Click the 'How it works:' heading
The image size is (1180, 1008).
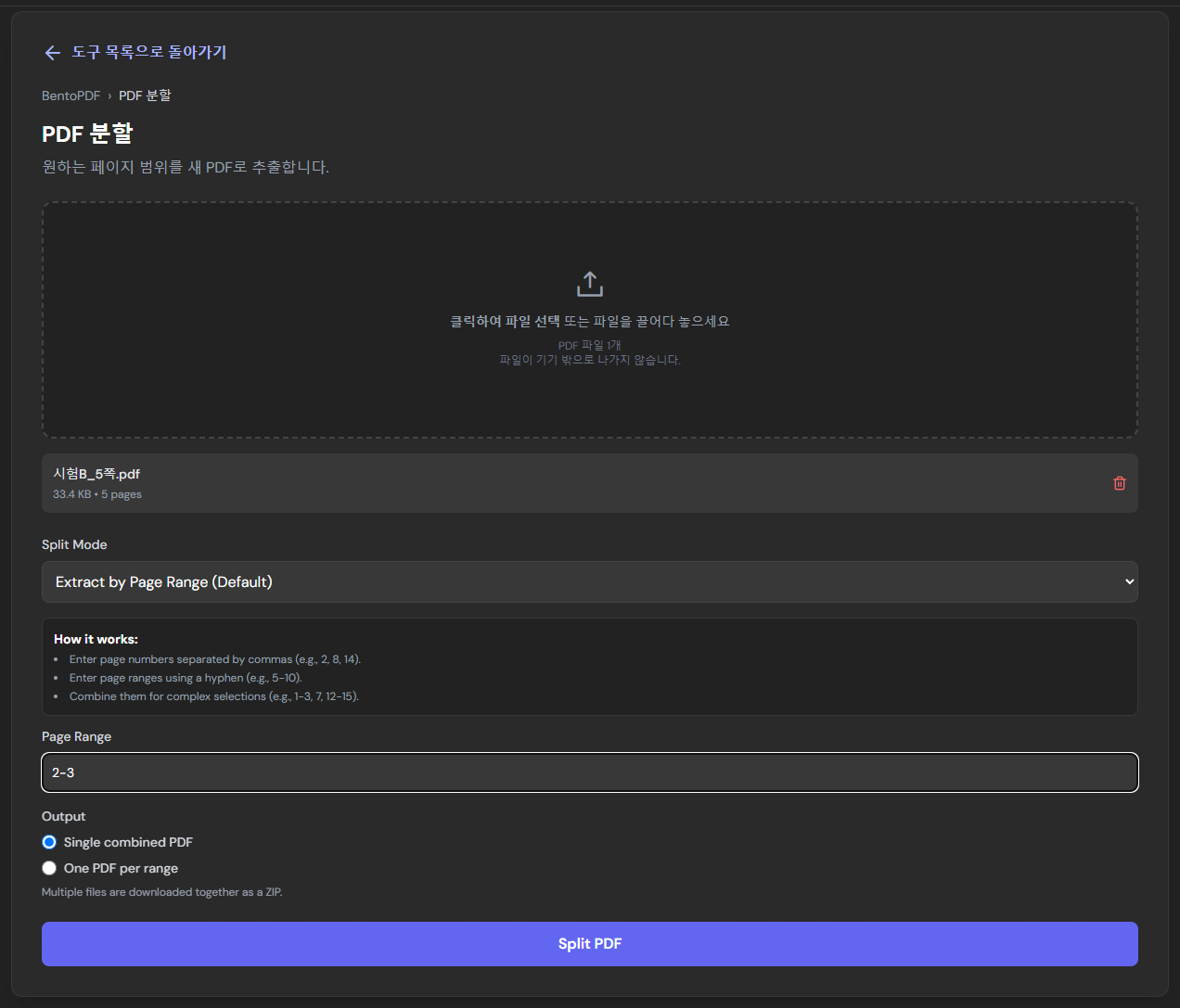tap(96, 639)
